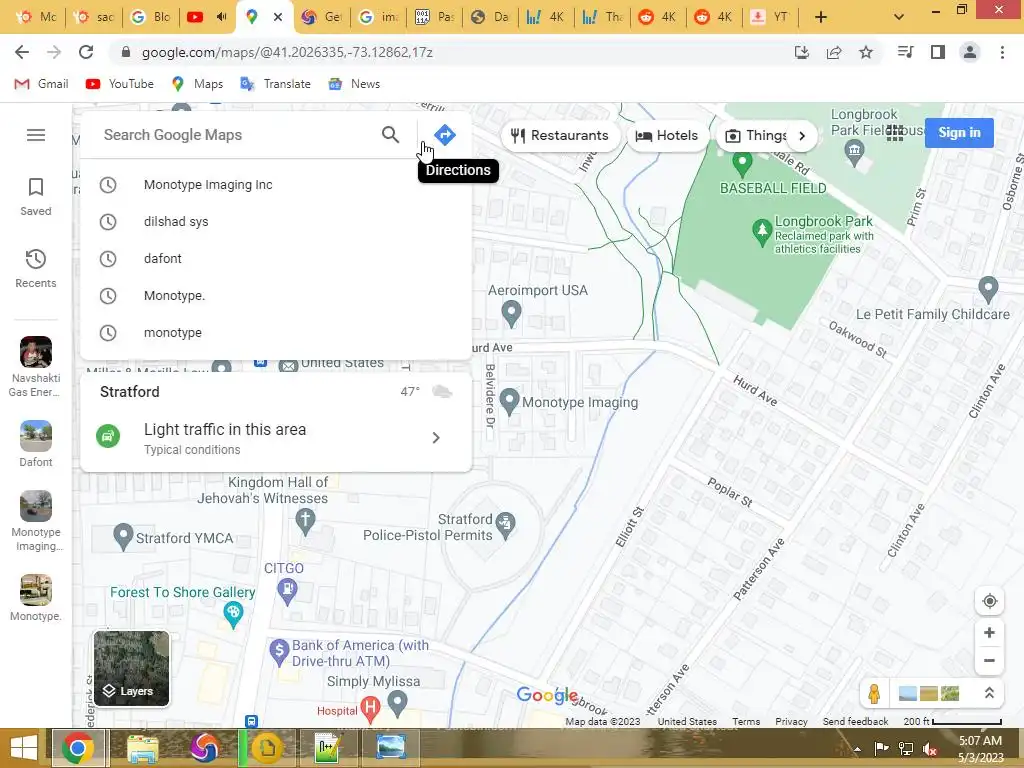Toggle the Chrome side panel
Viewport: 1024px width, 768px height.
point(938,52)
